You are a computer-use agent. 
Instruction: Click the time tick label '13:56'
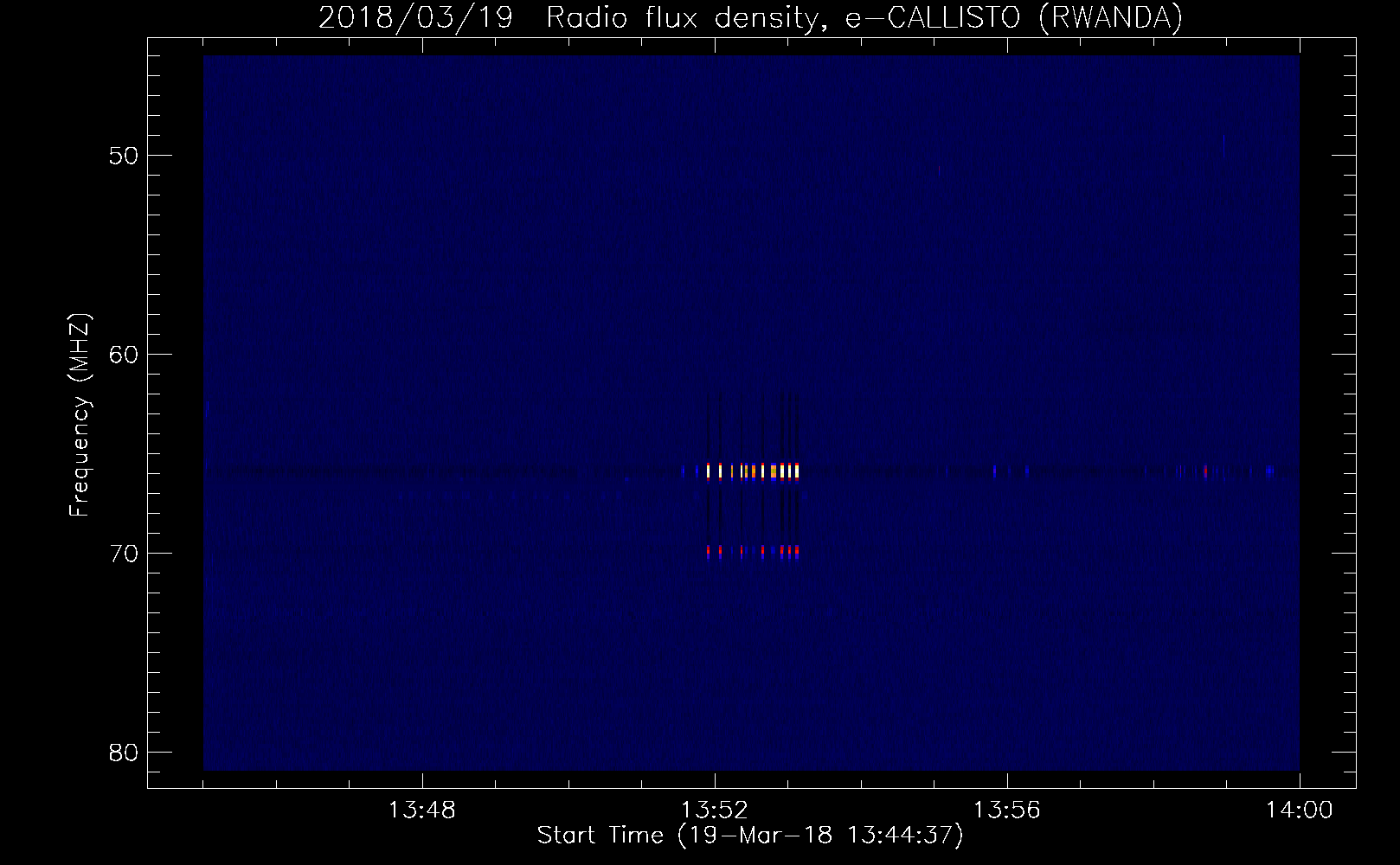1007,811
